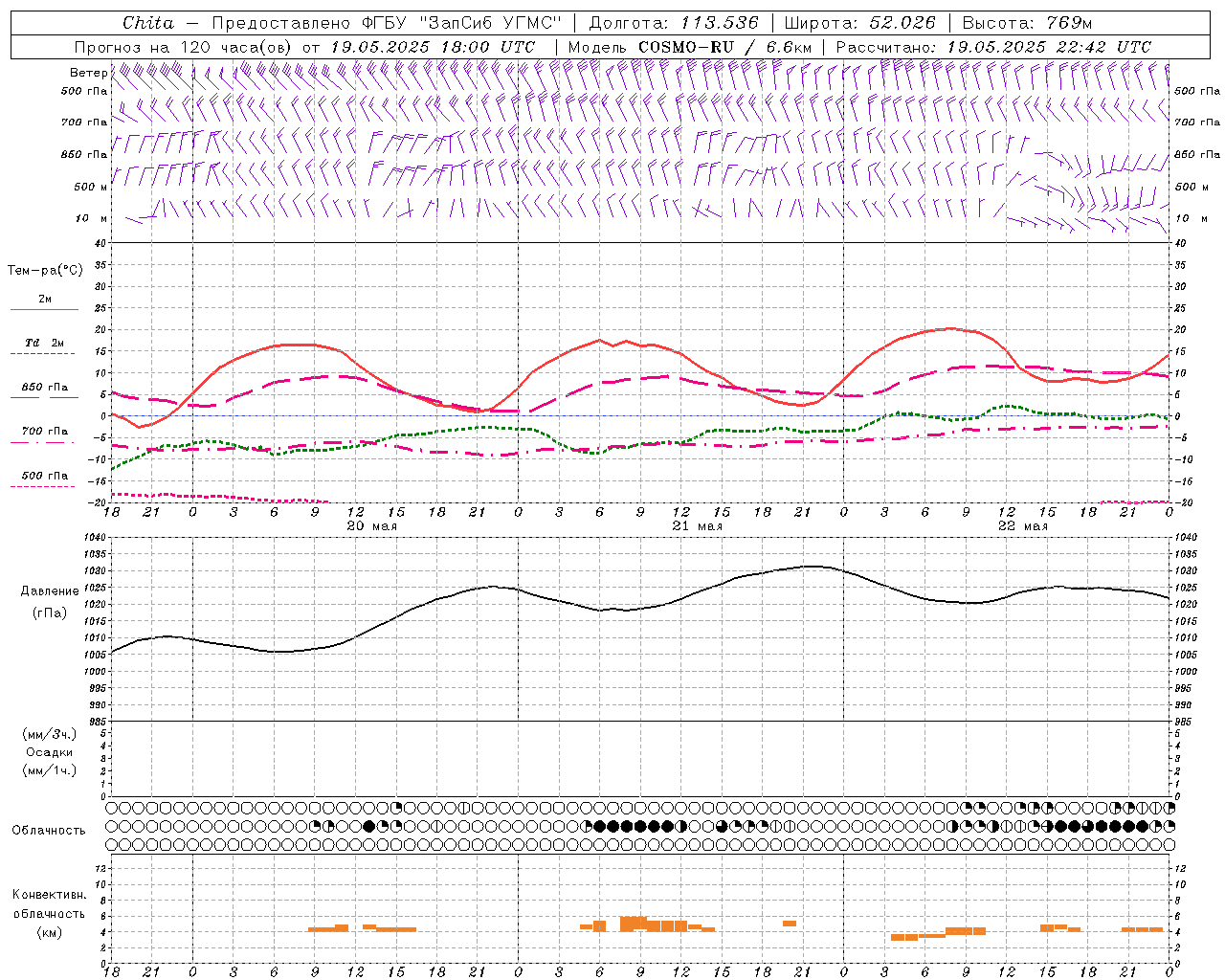This screenshot has width=1225, height=980.
Task: Click the "(мм/1ч.)" precipitation unit label
Action: pyautogui.click(x=50, y=771)
